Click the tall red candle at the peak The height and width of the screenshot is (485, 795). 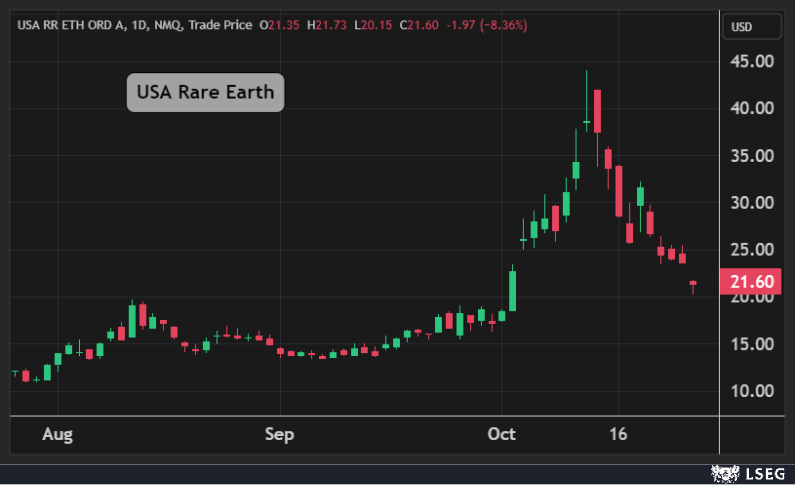[597, 110]
